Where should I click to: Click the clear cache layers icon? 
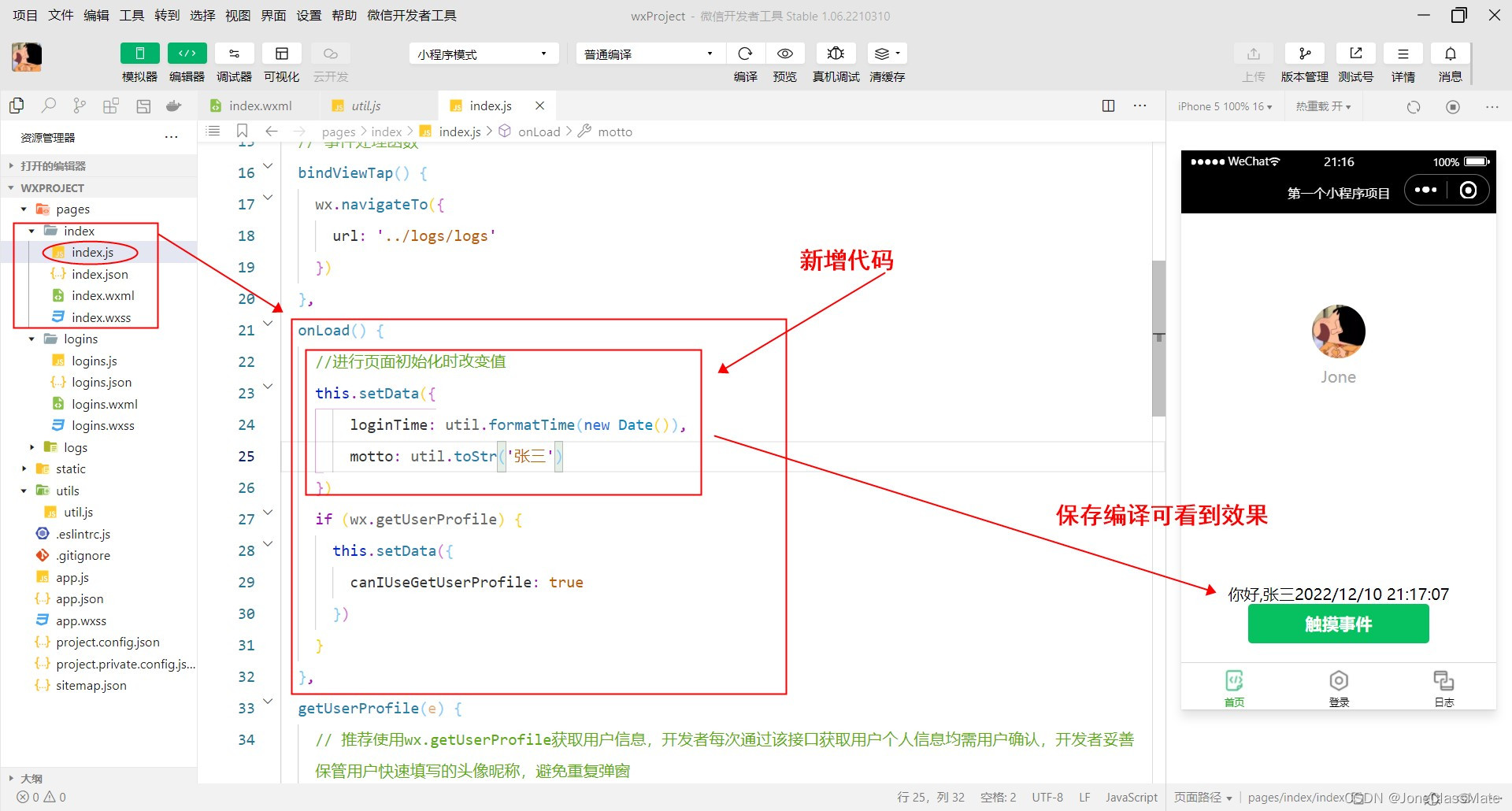[887, 54]
